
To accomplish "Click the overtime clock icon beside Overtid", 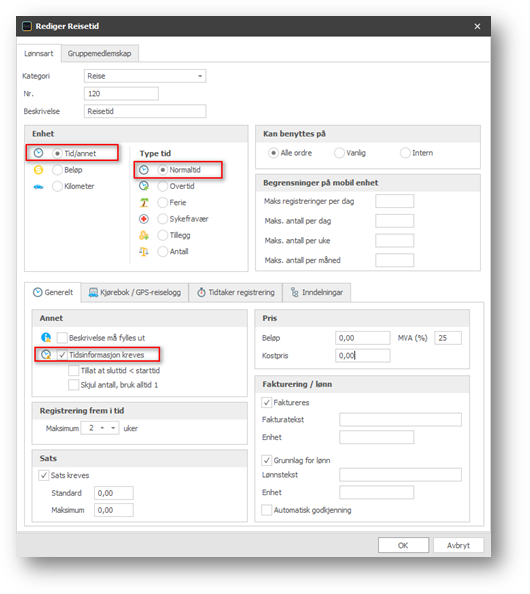I will [144, 186].
